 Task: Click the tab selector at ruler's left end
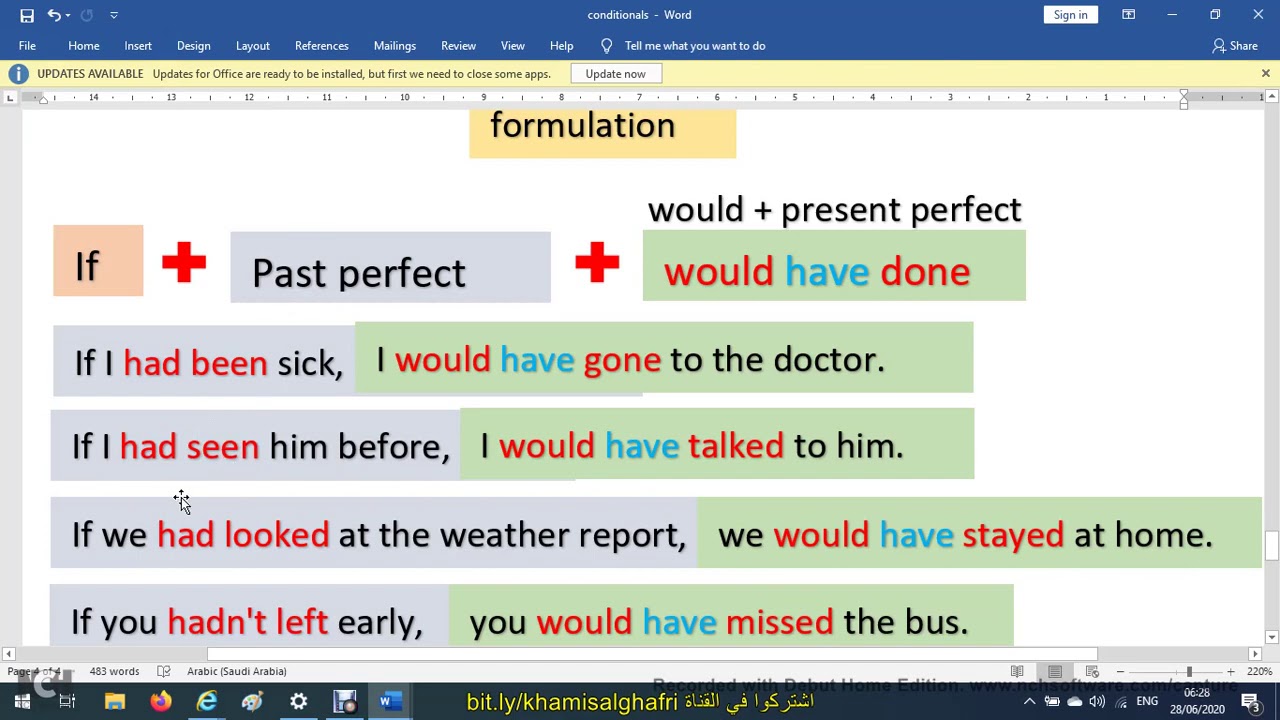[x=10, y=97]
